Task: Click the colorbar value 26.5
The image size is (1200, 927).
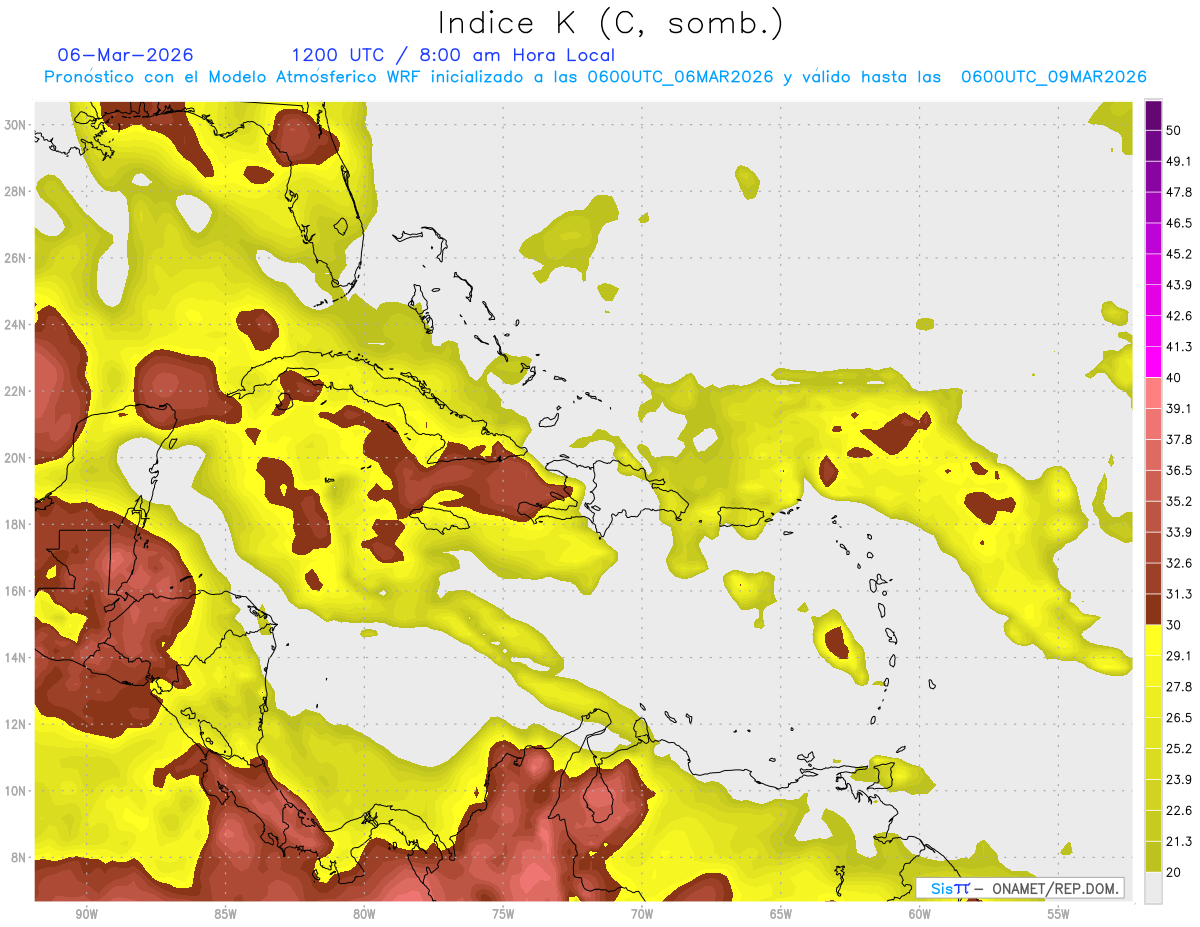Action: 1179,718
